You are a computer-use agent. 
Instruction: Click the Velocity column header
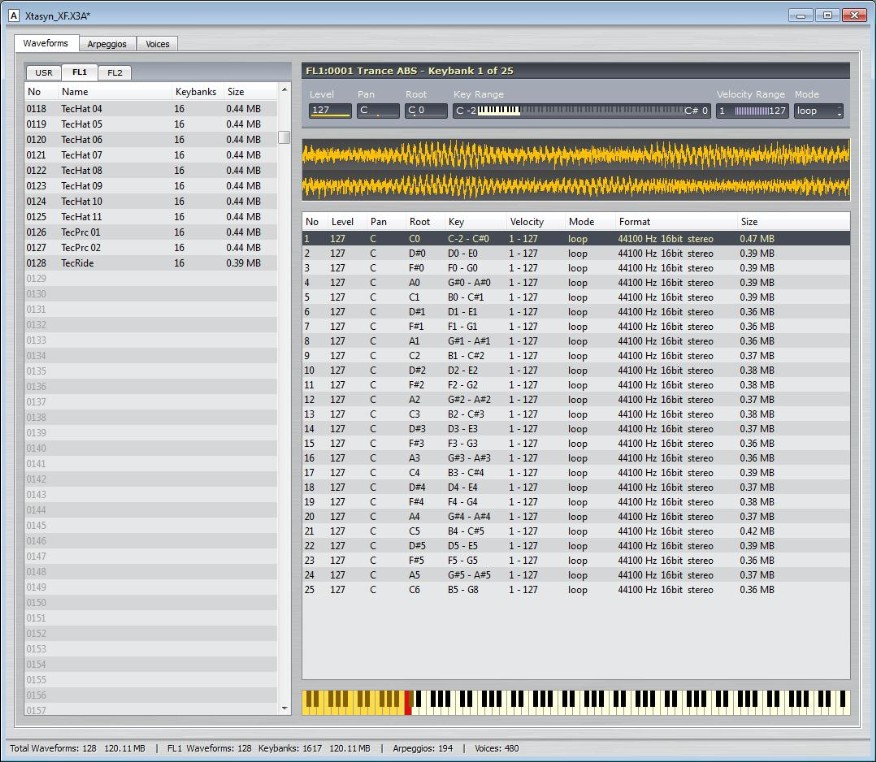[535, 222]
